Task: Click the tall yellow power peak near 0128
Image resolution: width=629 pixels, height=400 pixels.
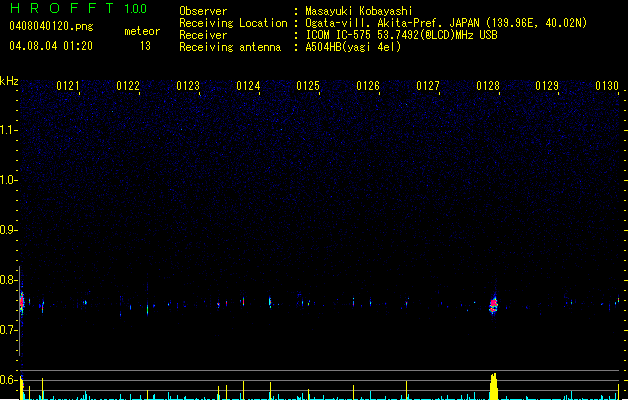Action: point(494,386)
